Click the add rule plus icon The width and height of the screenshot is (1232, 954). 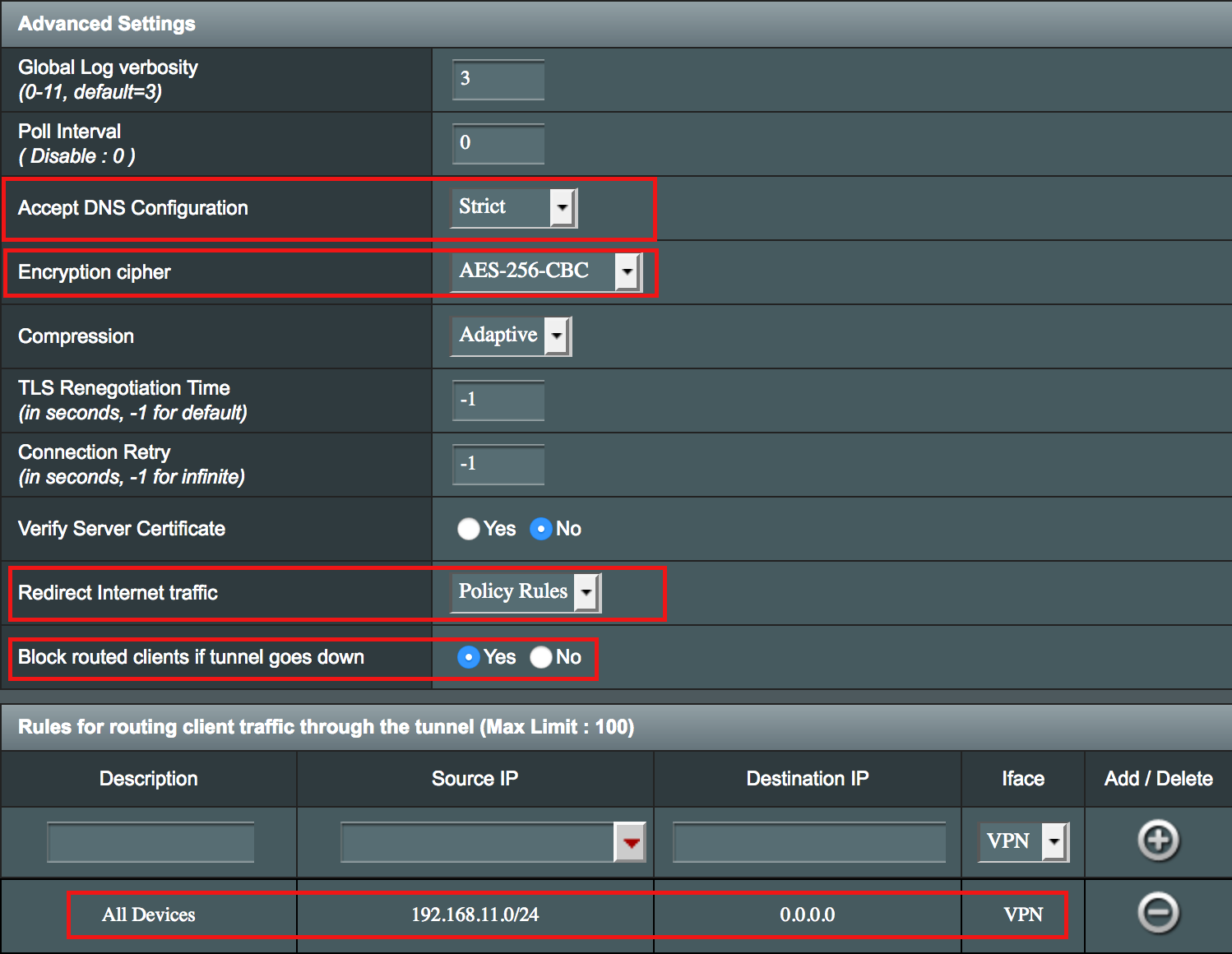click(x=1158, y=841)
